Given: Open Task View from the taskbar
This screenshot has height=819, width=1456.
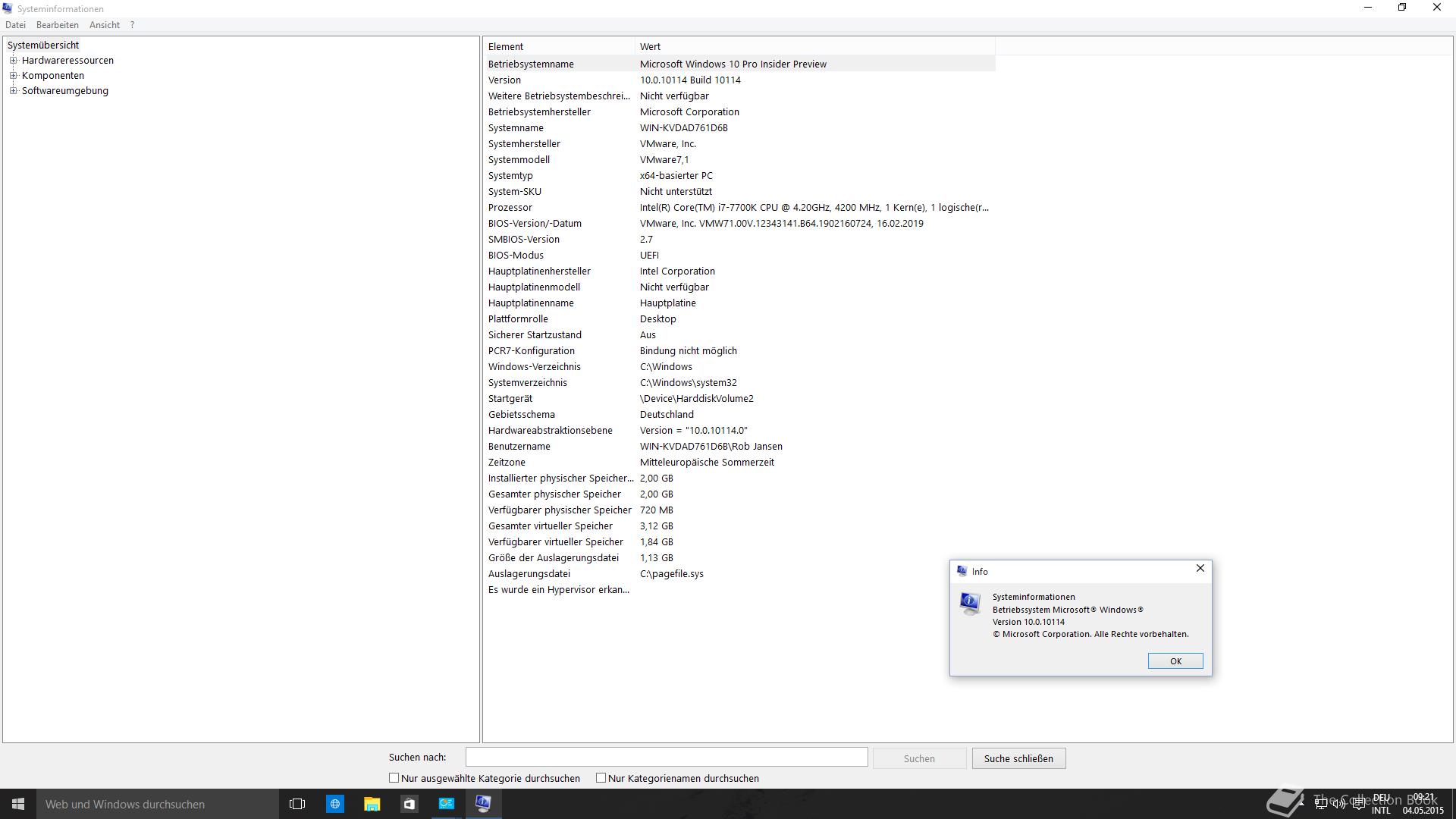Looking at the screenshot, I should pyautogui.click(x=297, y=804).
